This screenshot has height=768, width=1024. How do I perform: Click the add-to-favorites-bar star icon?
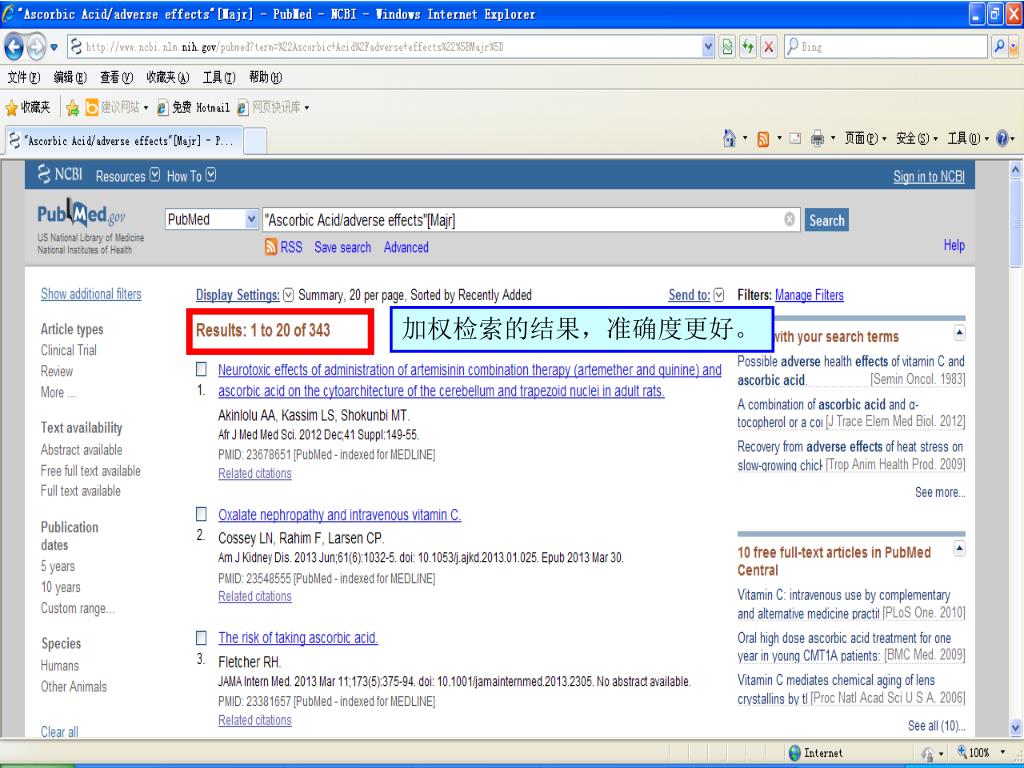coord(72,108)
